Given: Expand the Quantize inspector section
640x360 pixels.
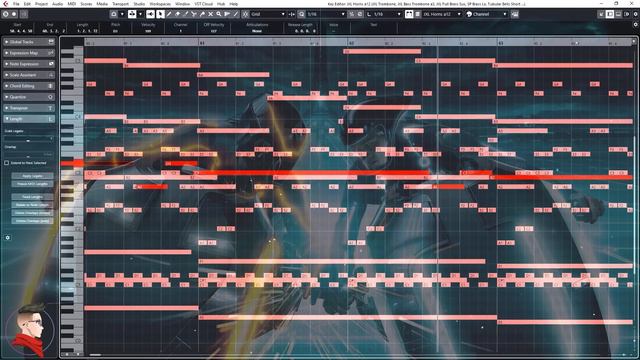Looking at the screenshot, I should coord(29,97).
